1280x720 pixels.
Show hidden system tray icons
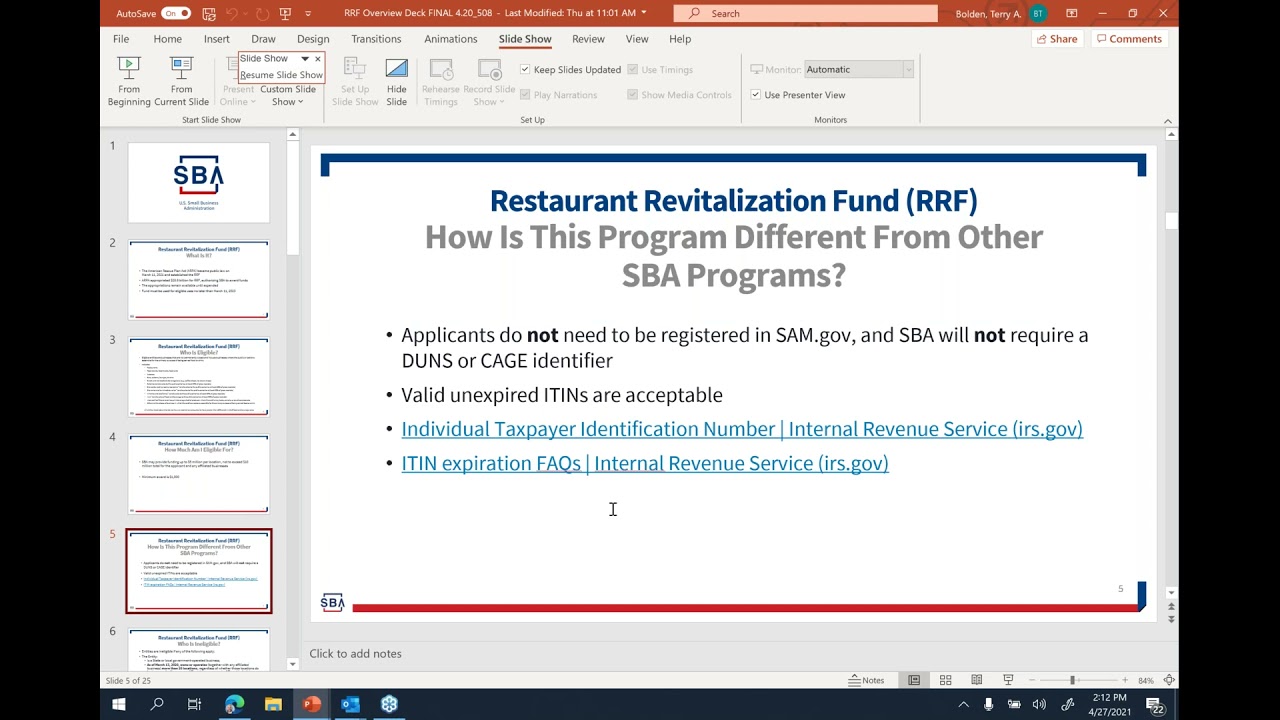coord(964,704)
